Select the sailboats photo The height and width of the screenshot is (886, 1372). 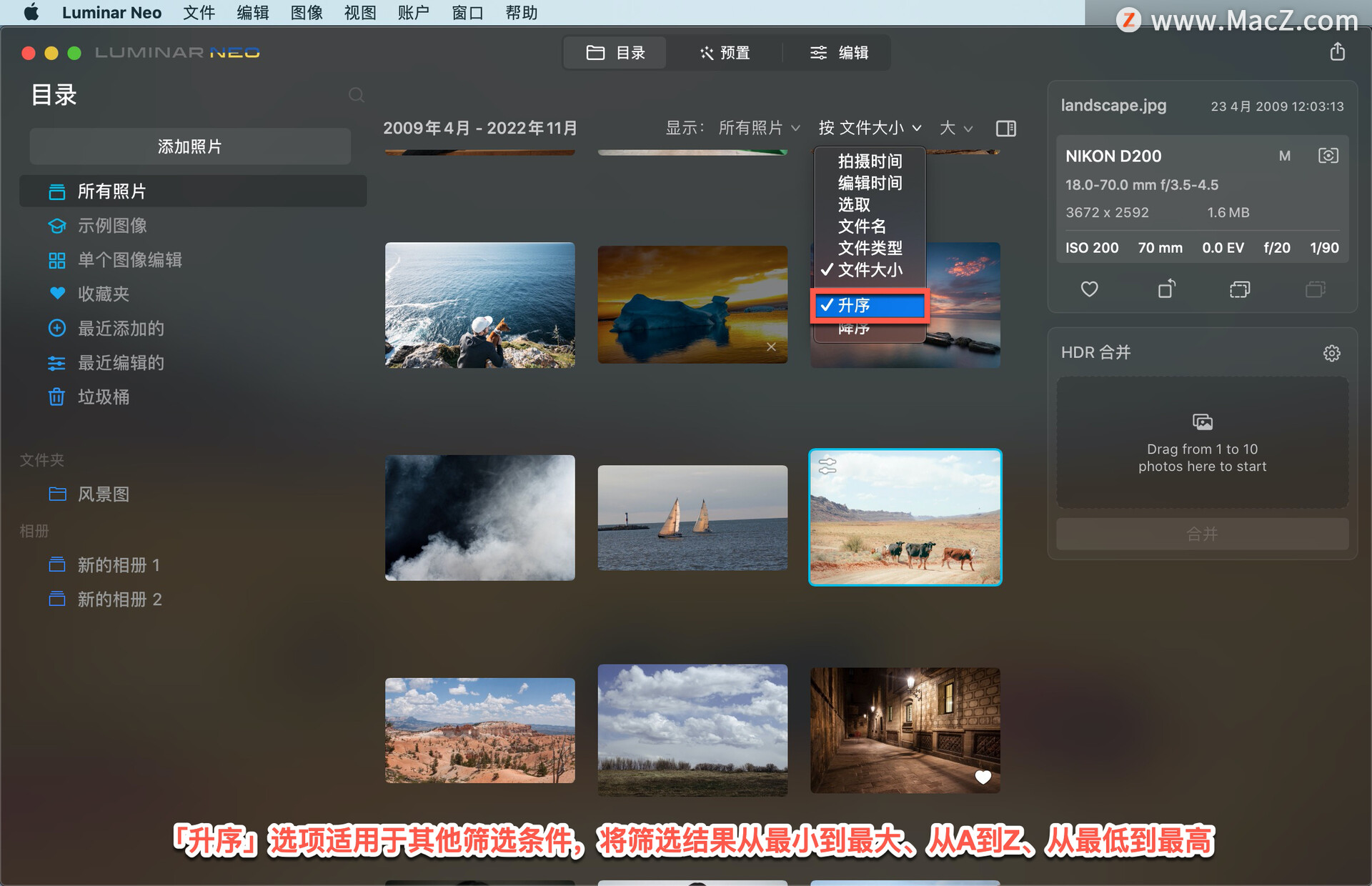click(x=692, y=517)
